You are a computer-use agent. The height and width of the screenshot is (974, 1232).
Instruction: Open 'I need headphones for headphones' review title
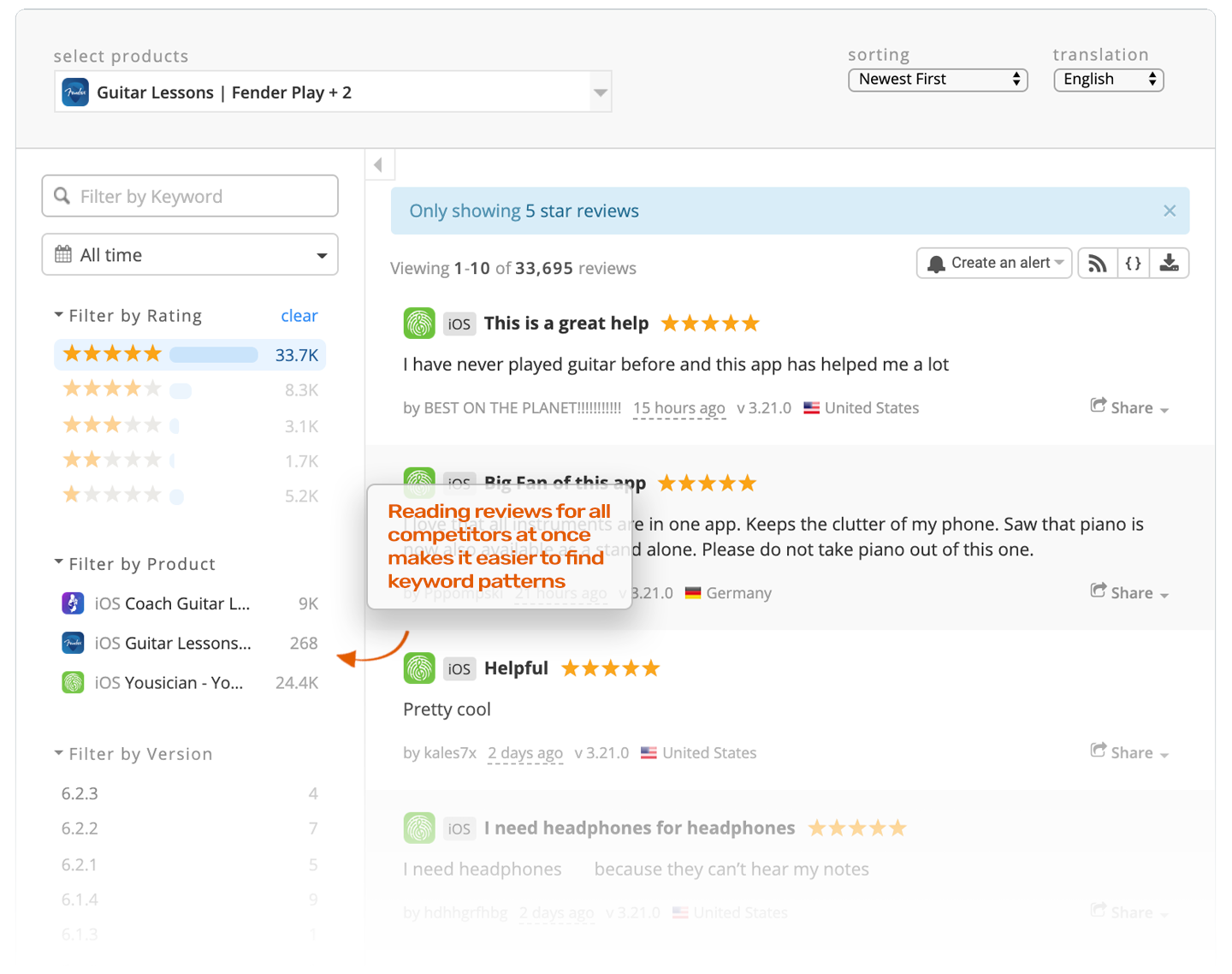click(x=639, y=828)
